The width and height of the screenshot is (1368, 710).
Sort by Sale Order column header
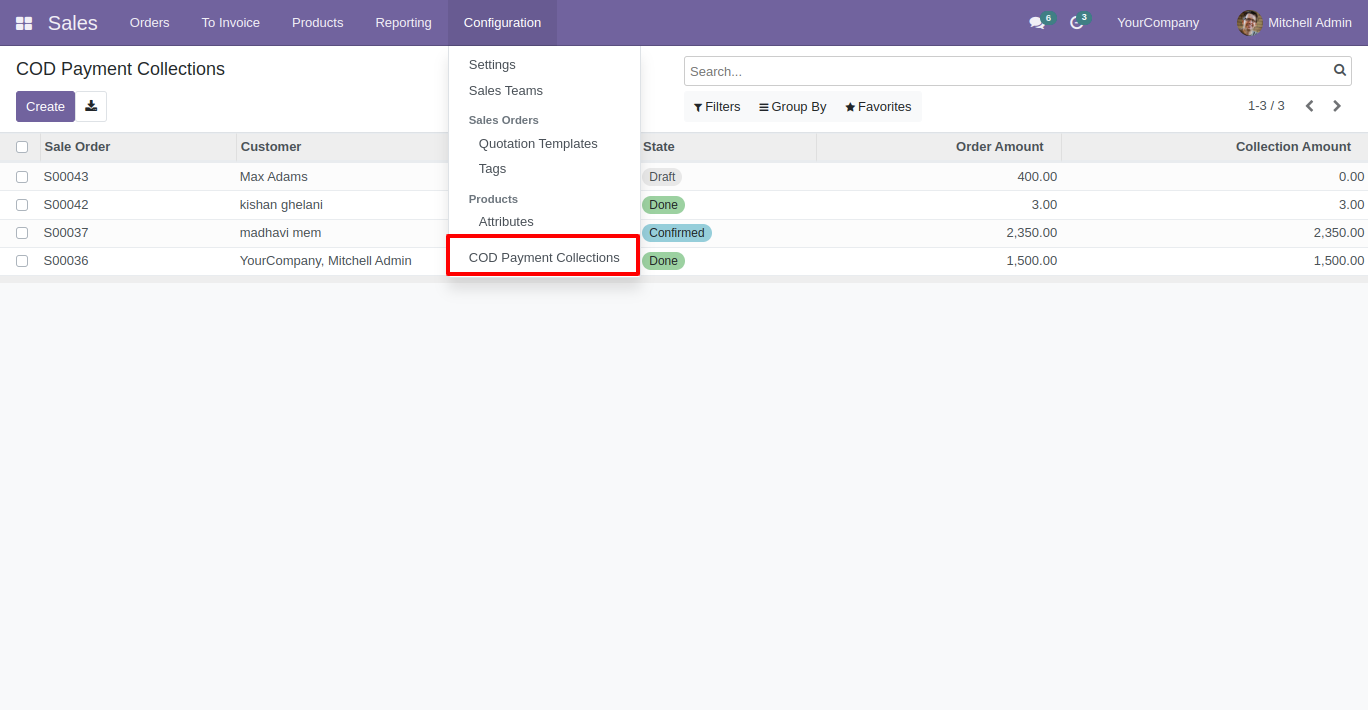coord(138,147)
